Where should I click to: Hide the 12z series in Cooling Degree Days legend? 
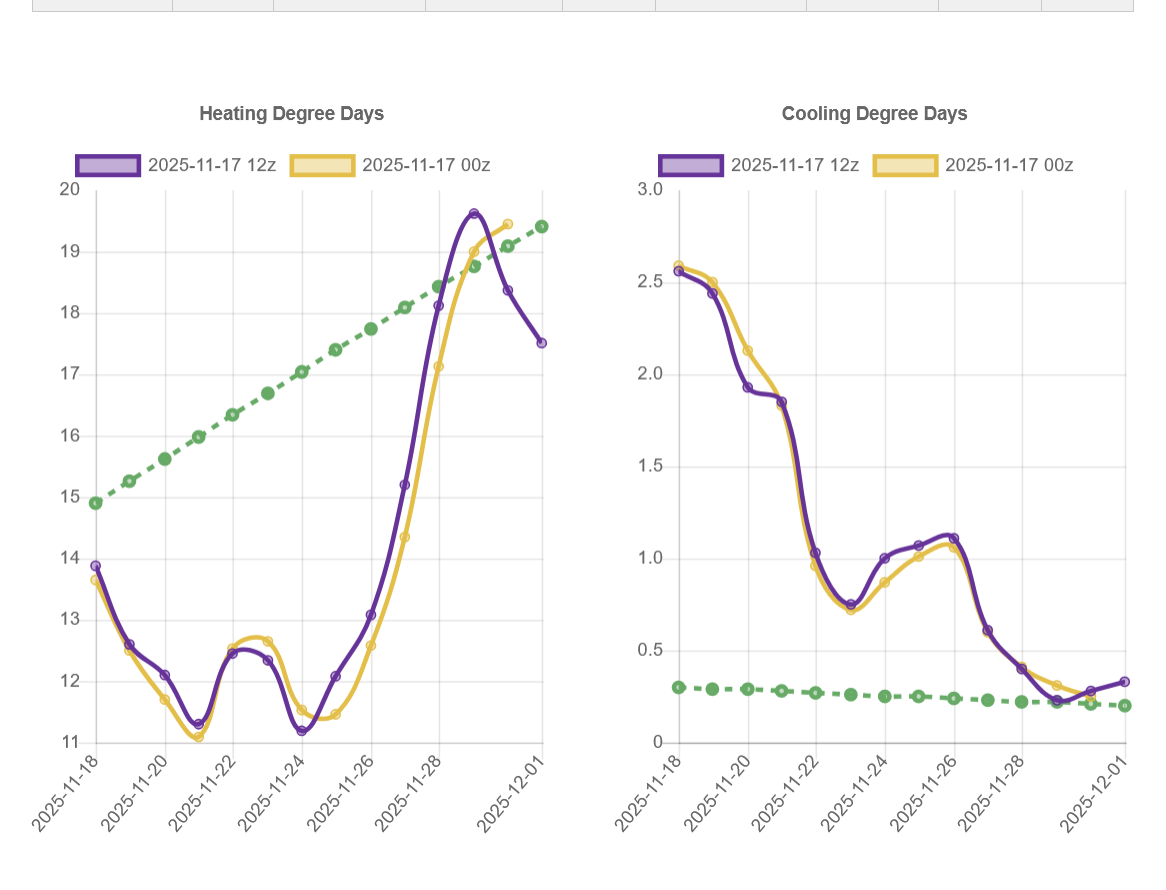point(794,165)
